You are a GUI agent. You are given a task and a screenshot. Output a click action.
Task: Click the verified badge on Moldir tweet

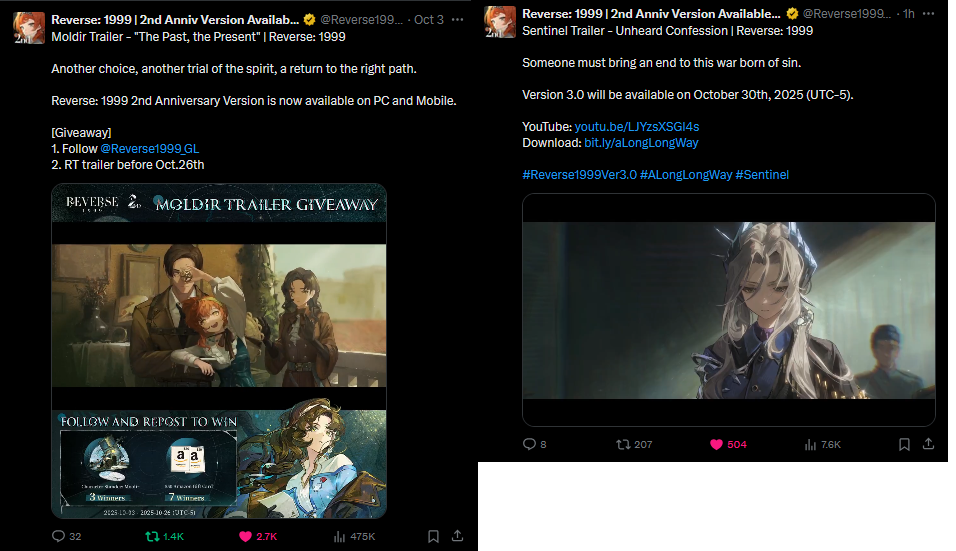point(310,20)
